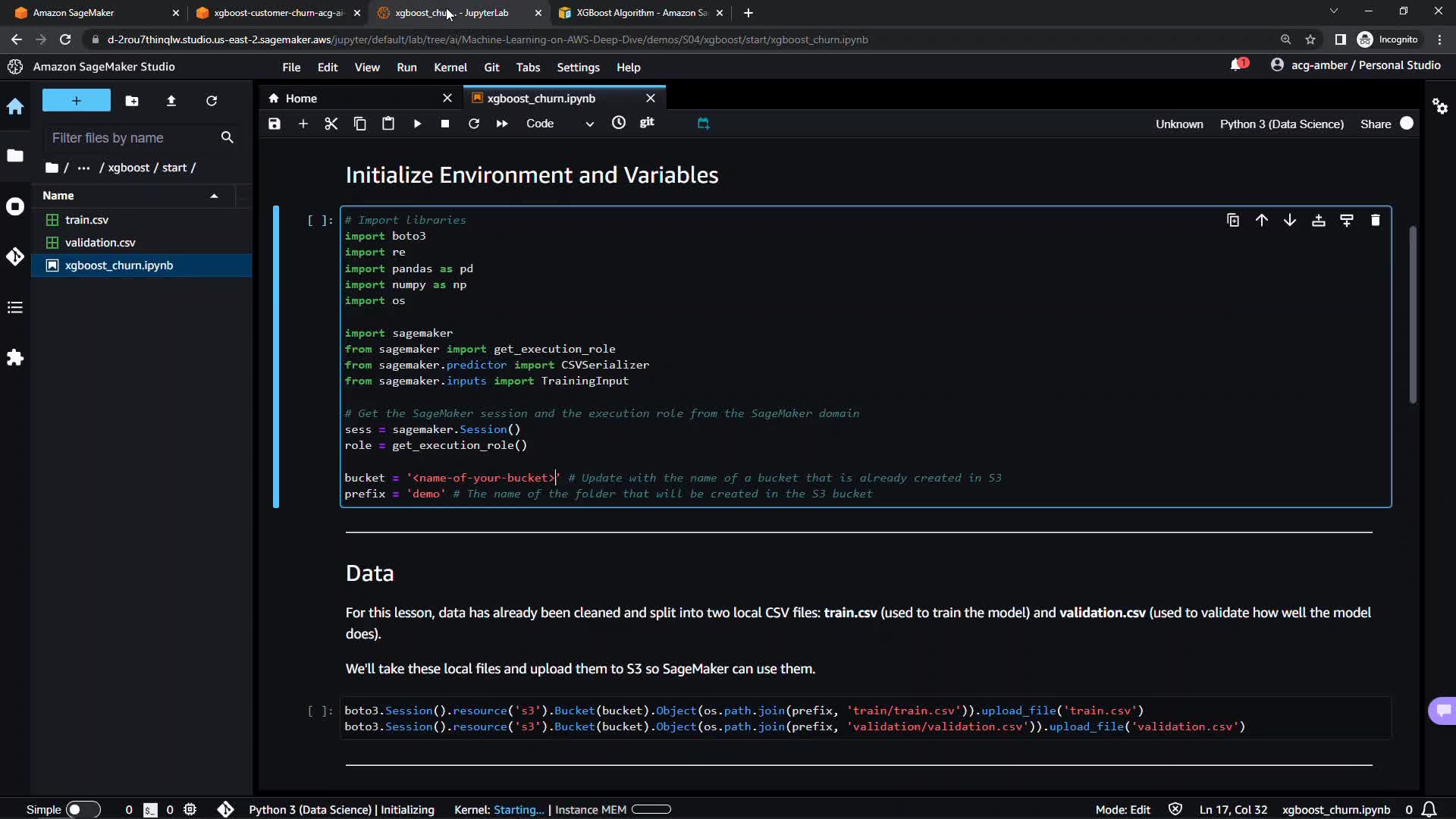Click Python 3 (Data Science) kernel button
The height and width of the screenshot is (819, 1456).
click(1281, 124)
